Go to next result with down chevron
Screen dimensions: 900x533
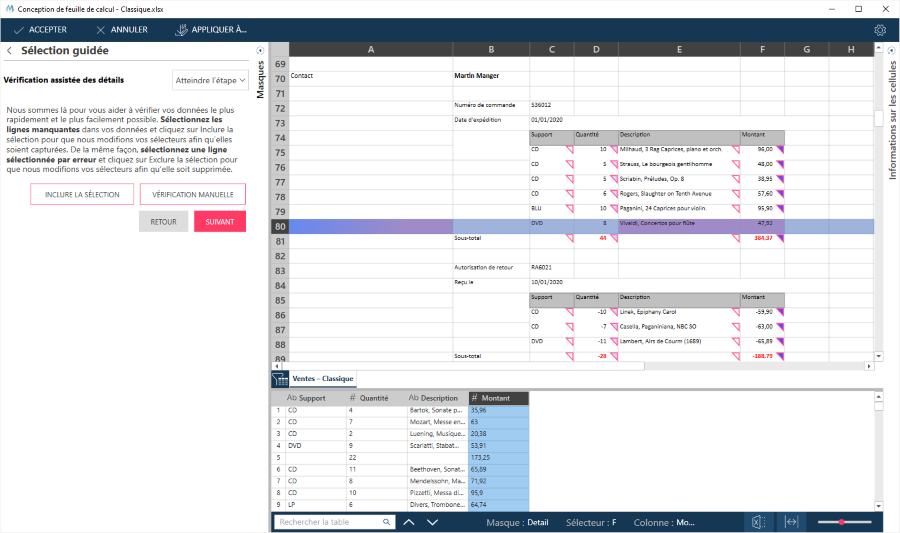click(x=433, y=522)
